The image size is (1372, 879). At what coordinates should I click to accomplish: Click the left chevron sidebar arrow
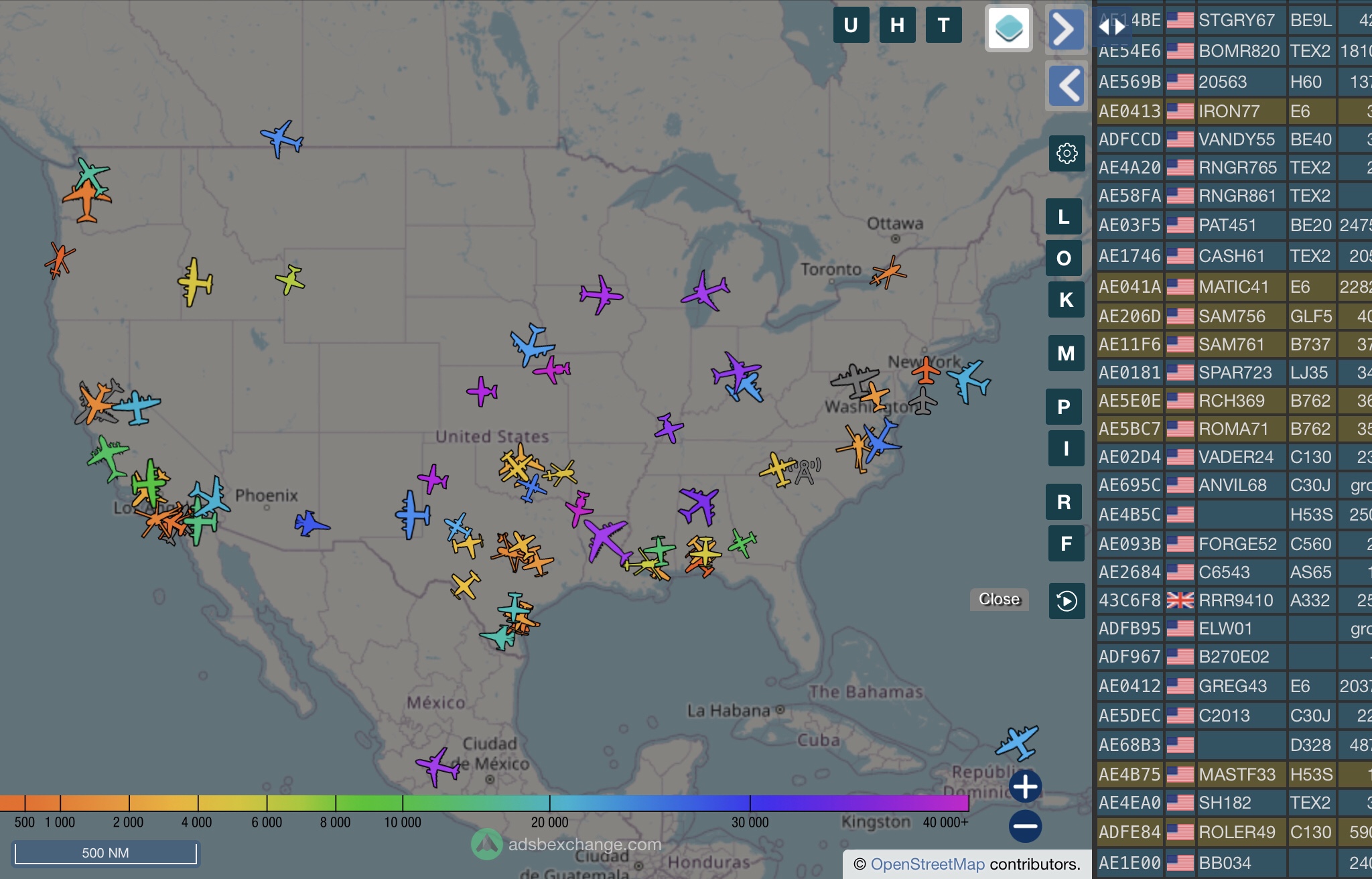tap(1067, 86)
